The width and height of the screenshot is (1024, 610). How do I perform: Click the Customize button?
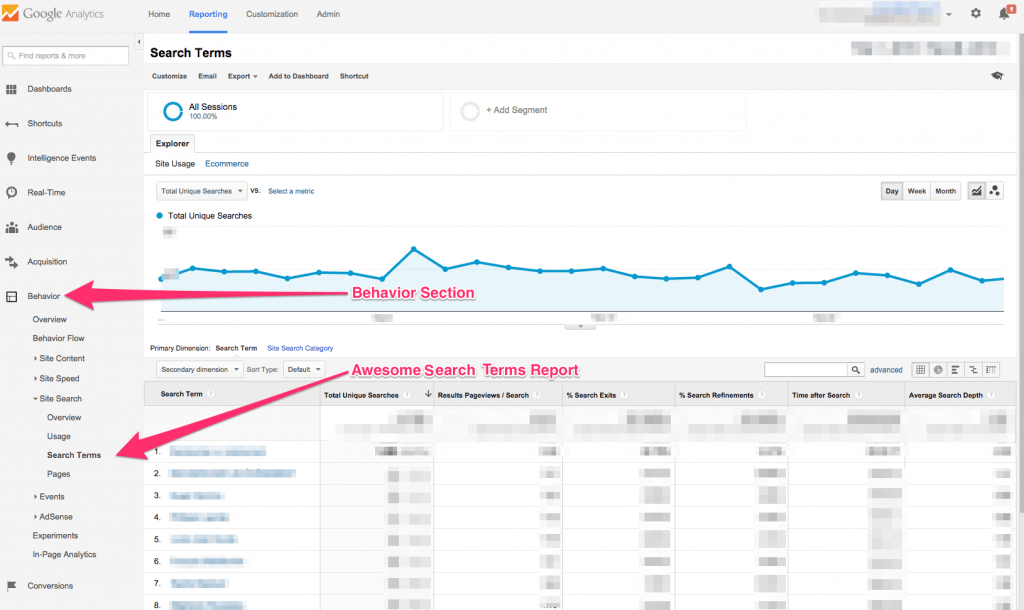(169, 76)
